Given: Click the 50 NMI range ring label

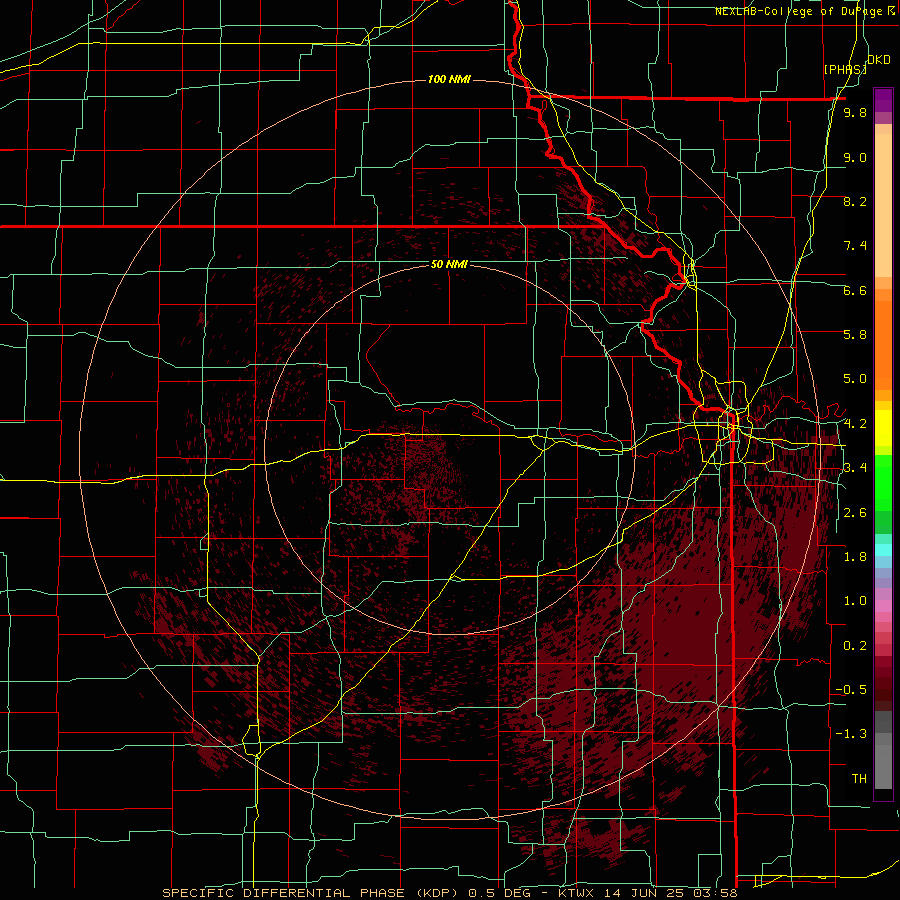Looking at the screenshot, I should tap(449, 264).
